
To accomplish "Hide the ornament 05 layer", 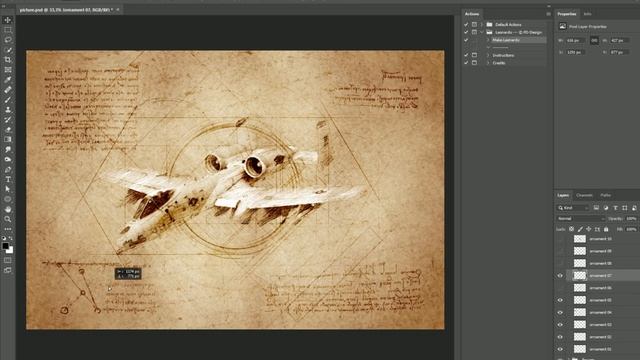I will click(560, 300).
